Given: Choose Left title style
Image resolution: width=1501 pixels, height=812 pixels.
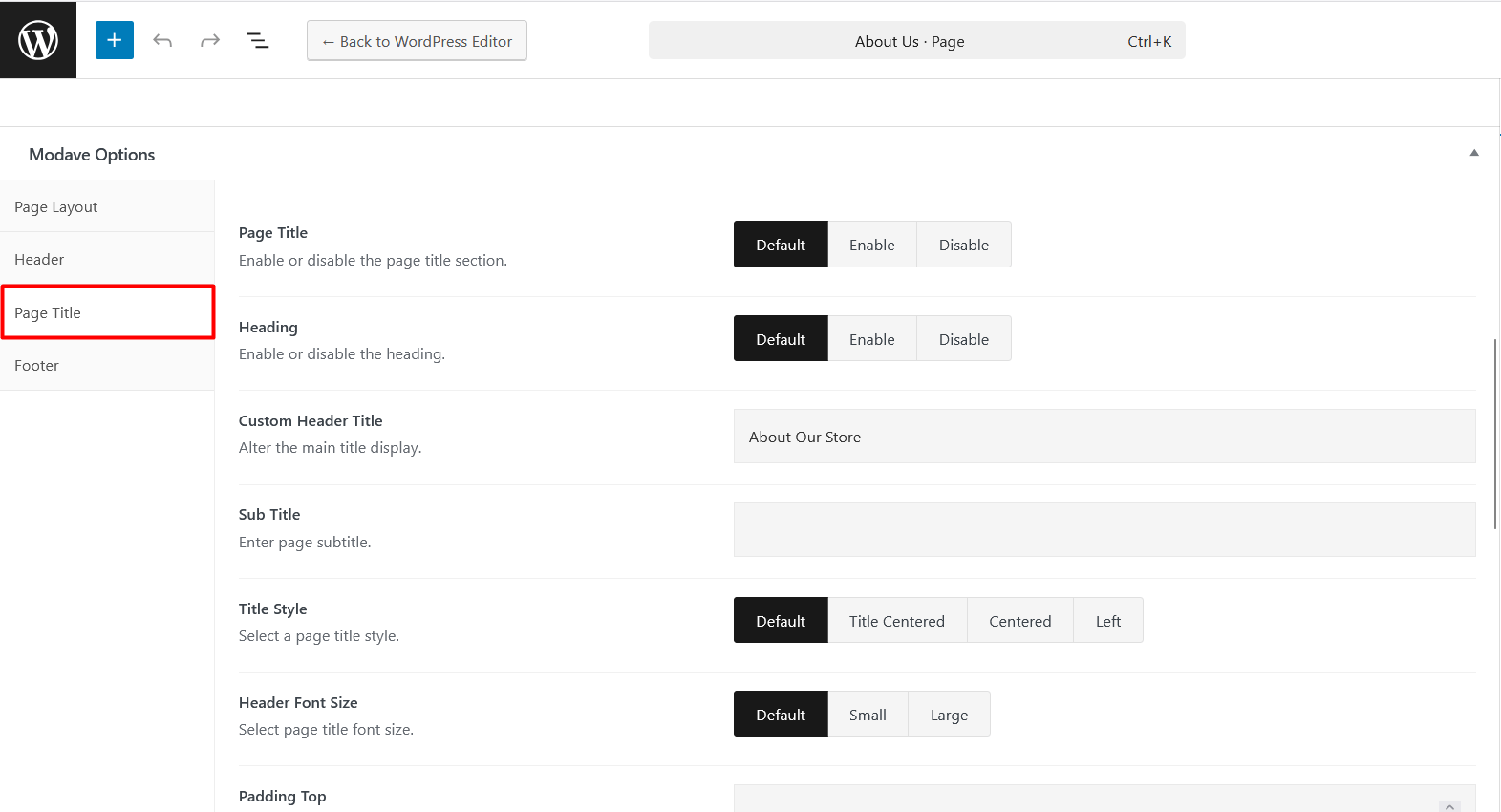Looking at the screenshot, I should [1107, 621].
